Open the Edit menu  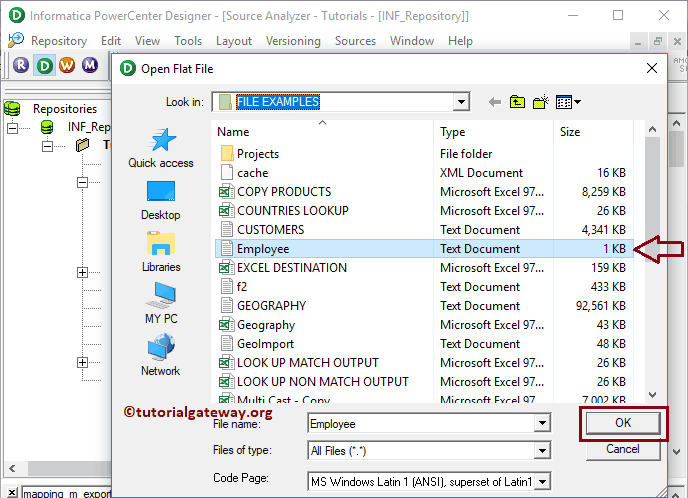[111, 41]
